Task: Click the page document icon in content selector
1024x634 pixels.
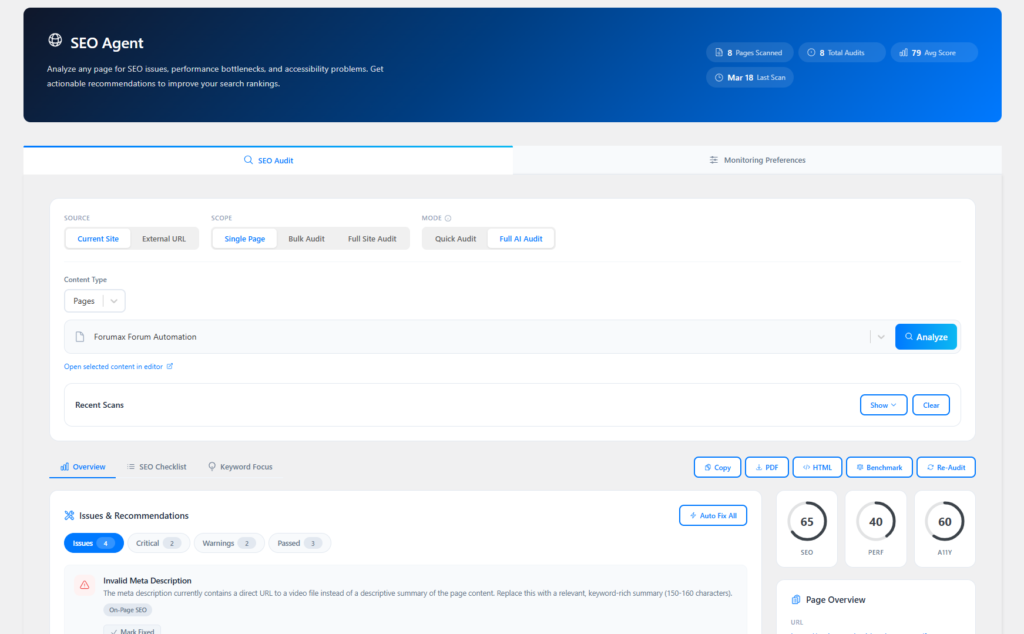Action: [x=80, y=337]
